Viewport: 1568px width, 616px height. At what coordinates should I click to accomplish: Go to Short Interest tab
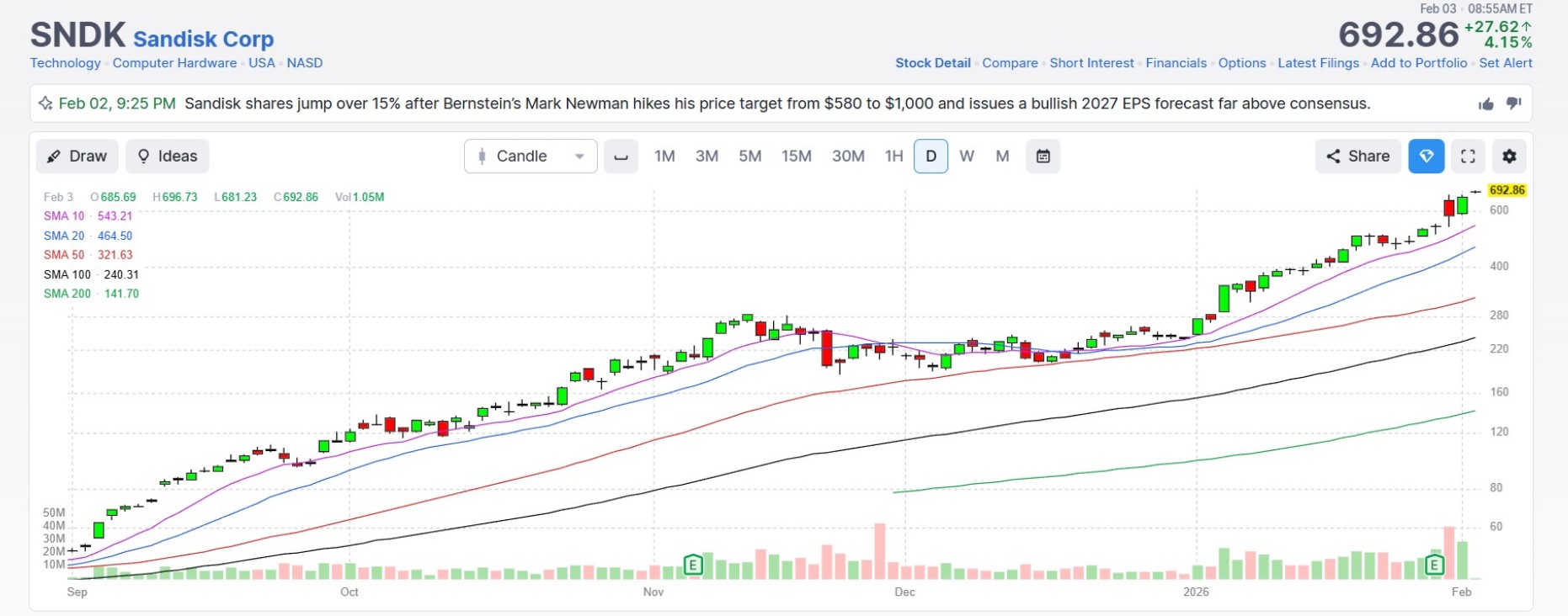1091,63
